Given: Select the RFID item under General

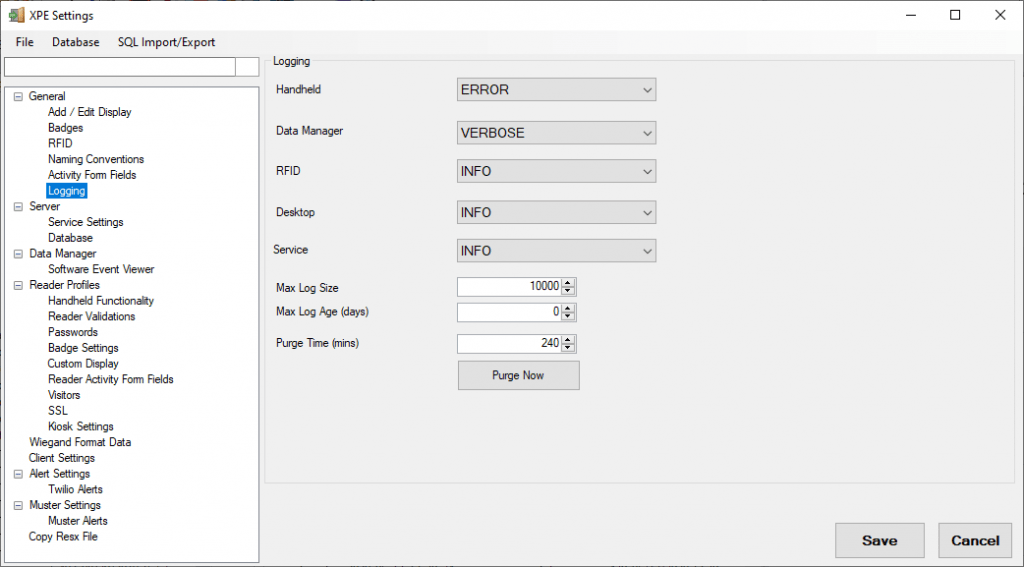Looking at the screenshot, I should (60, 143).
